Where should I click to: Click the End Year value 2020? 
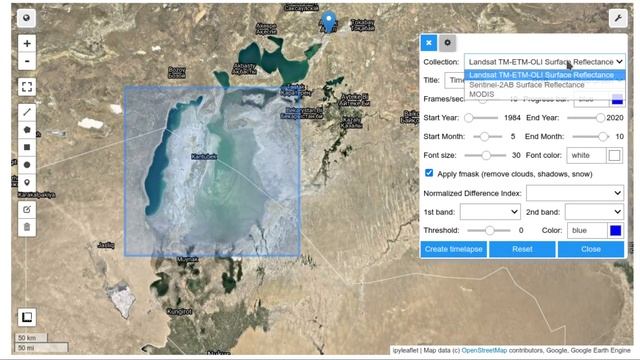(615, 118)
